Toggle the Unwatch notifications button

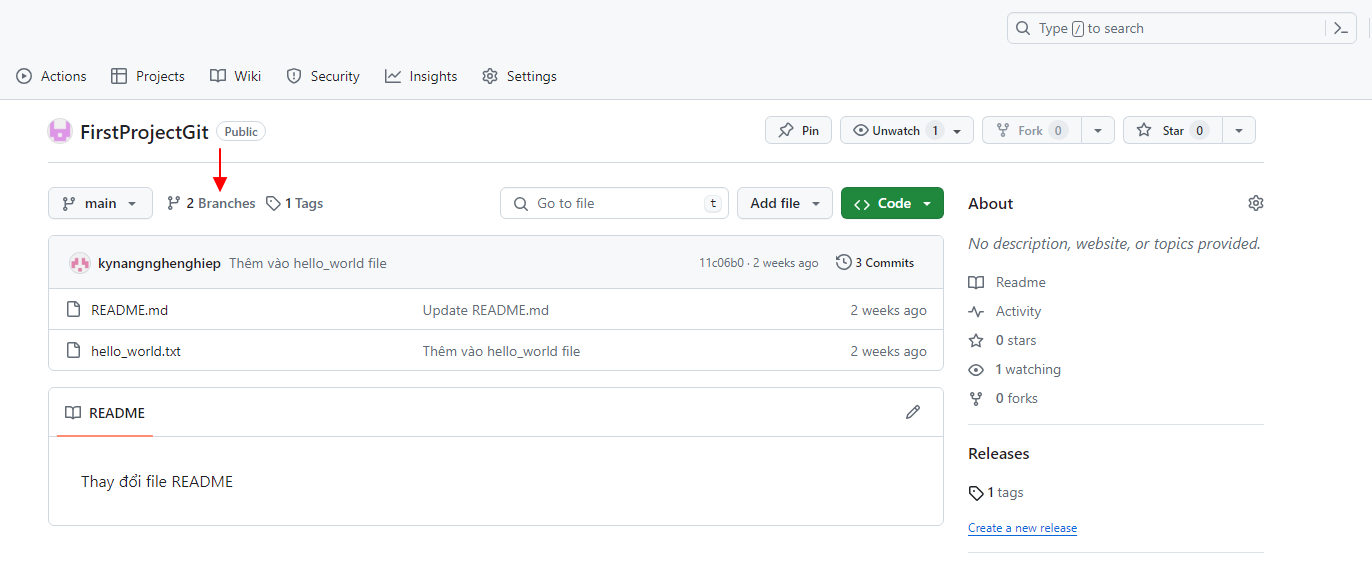tap(895, 131)
